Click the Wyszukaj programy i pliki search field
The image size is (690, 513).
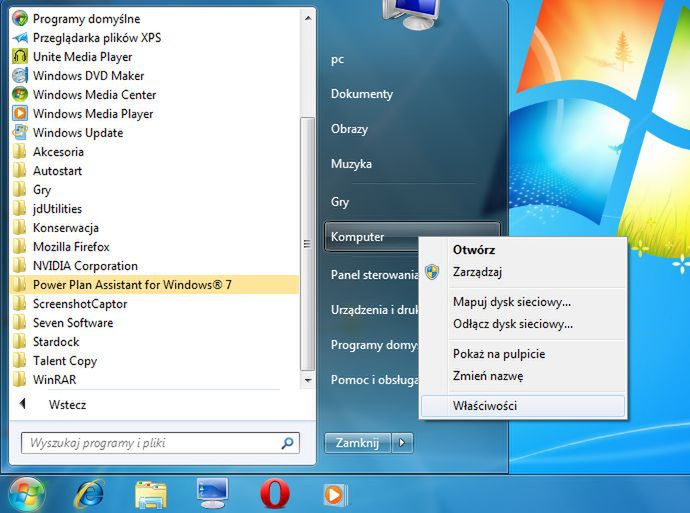click(x=160, y=443)
